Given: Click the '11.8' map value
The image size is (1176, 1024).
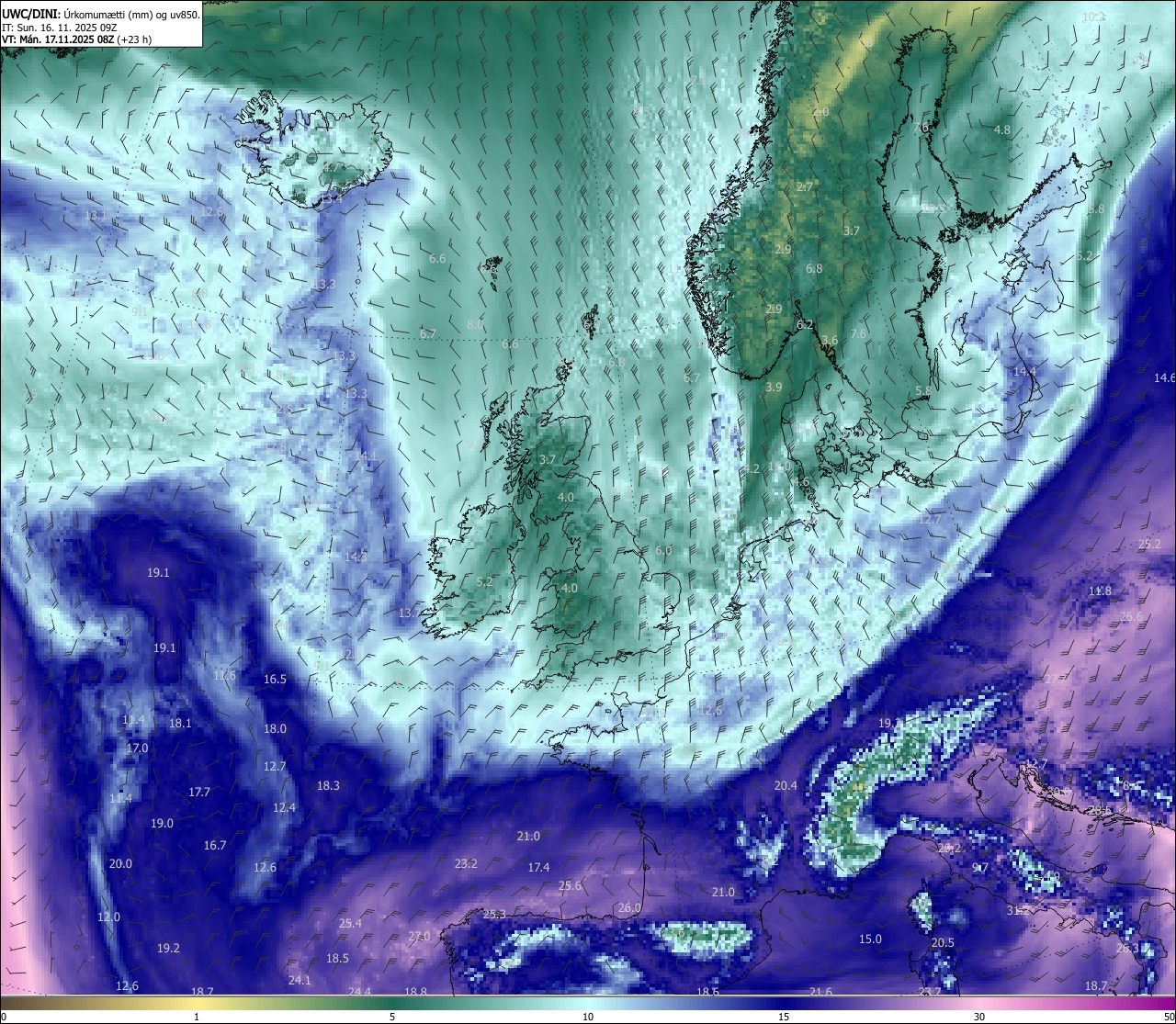Looking at the screenshot, I should pyautogui.click(x=1100, y=591).
